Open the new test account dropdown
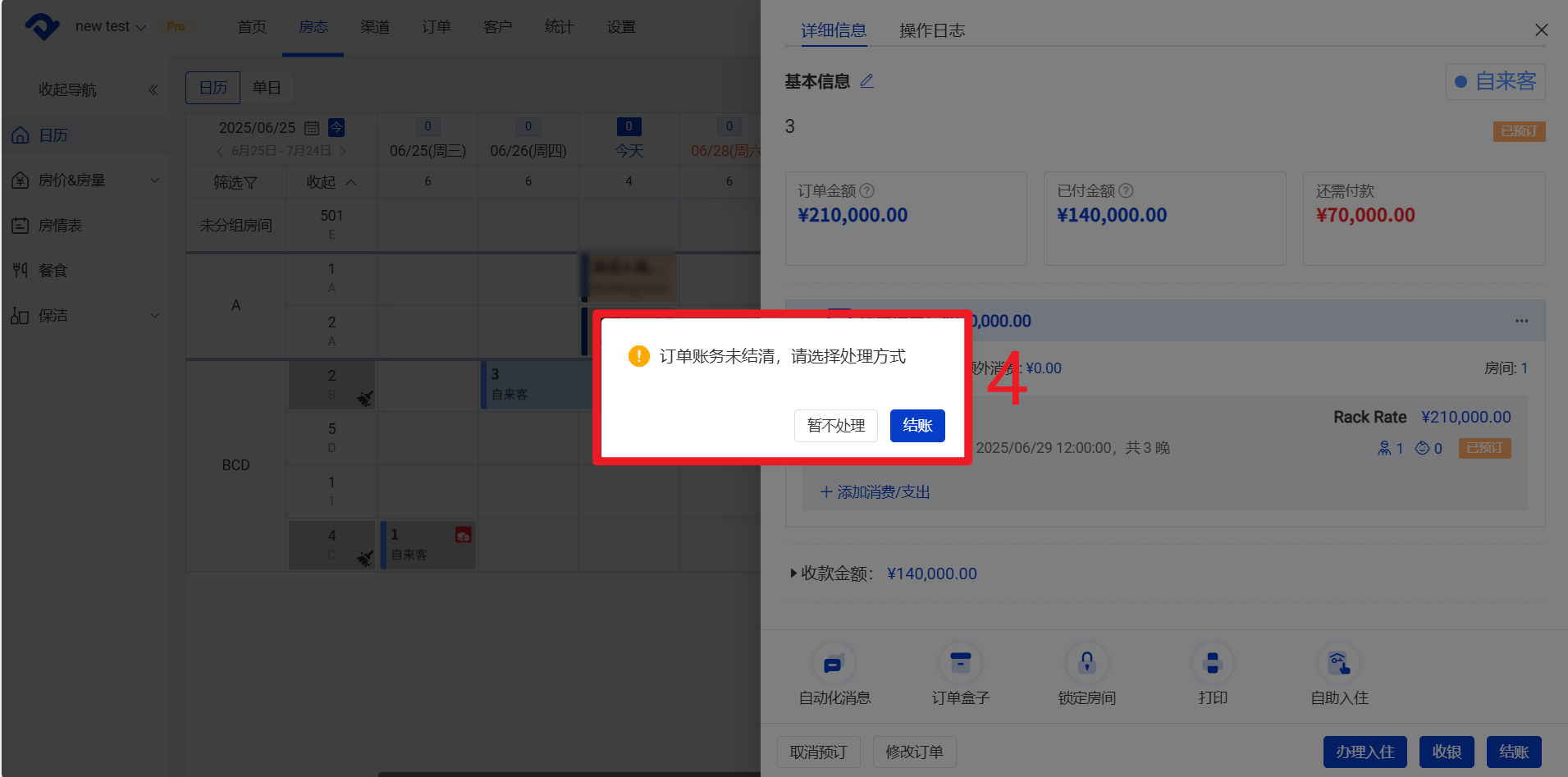1568x777 pixels. point(110,27)
